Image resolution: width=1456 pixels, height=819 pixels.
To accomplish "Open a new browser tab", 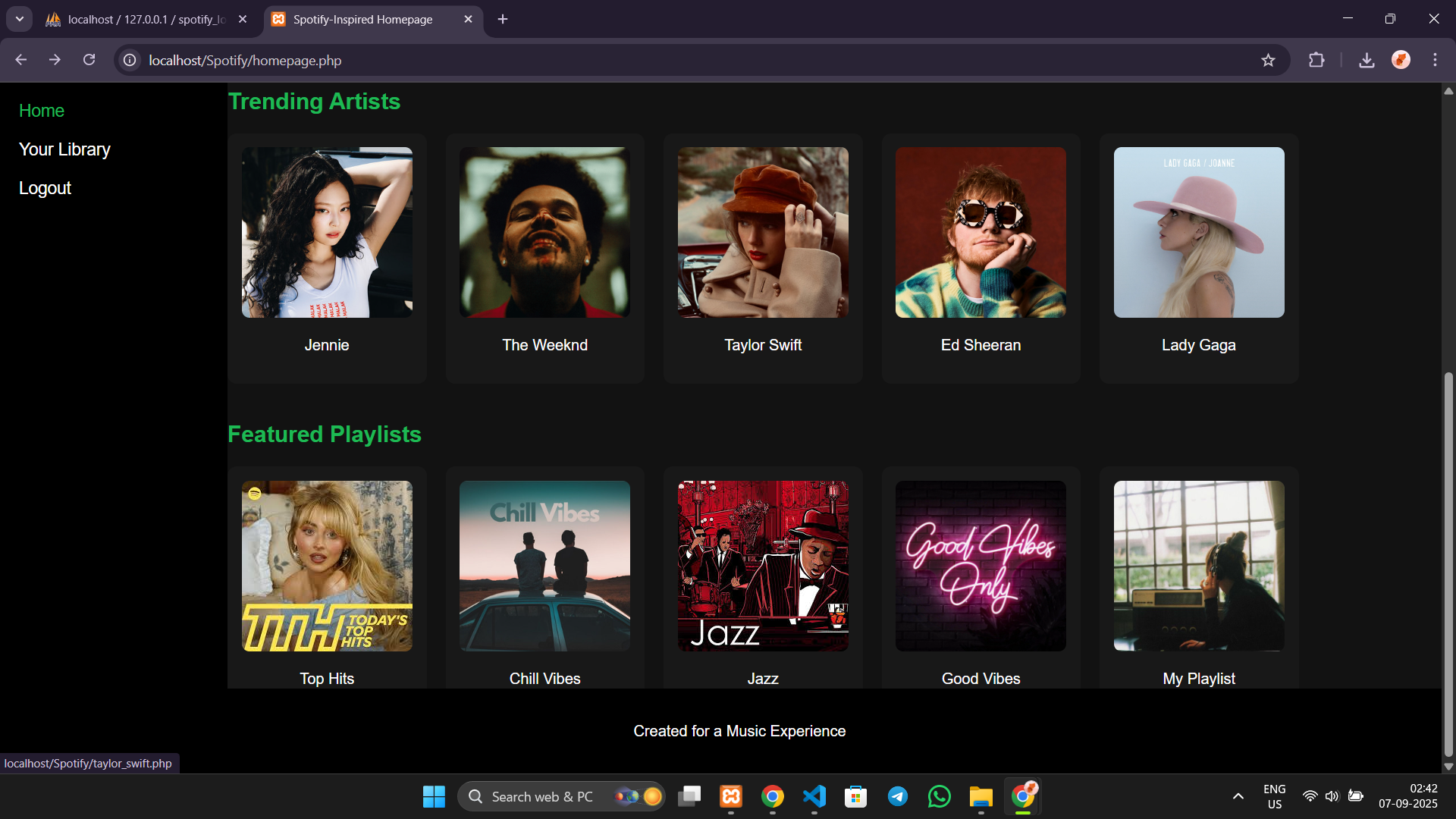I will pos(503,19).
